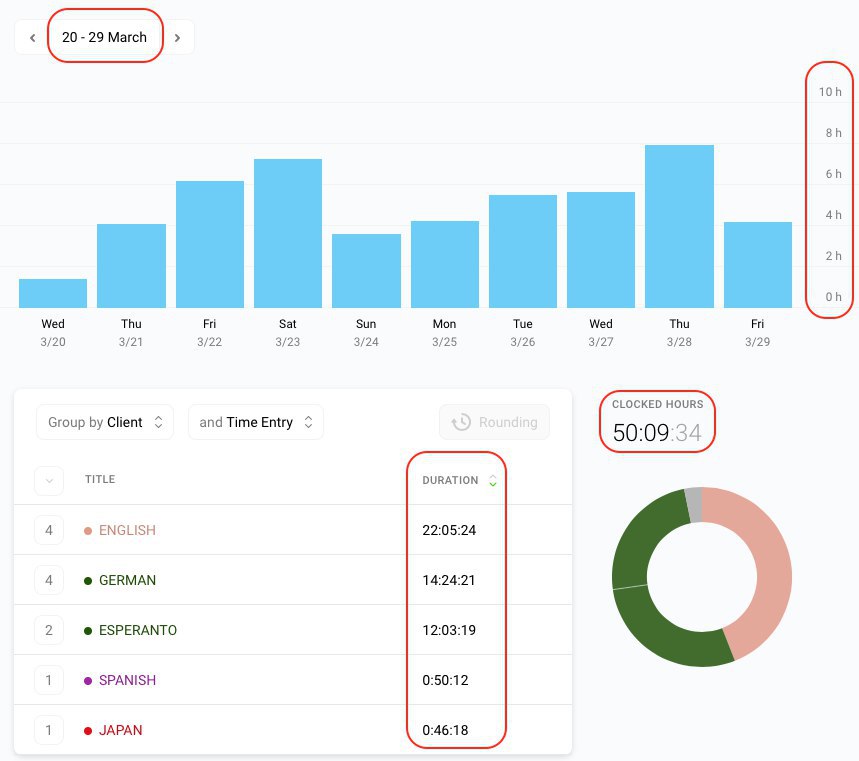This screenshot has height=761, width=859.
Task: Sort by the DURATION column
Action: pos(459,480)
